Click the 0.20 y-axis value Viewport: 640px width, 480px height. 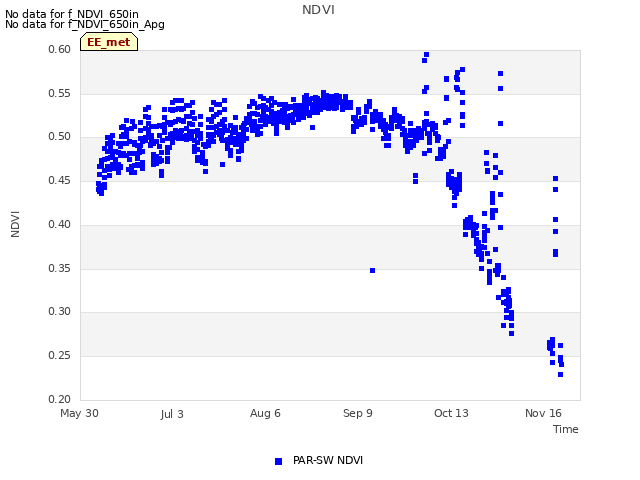[x=59, y=399]
